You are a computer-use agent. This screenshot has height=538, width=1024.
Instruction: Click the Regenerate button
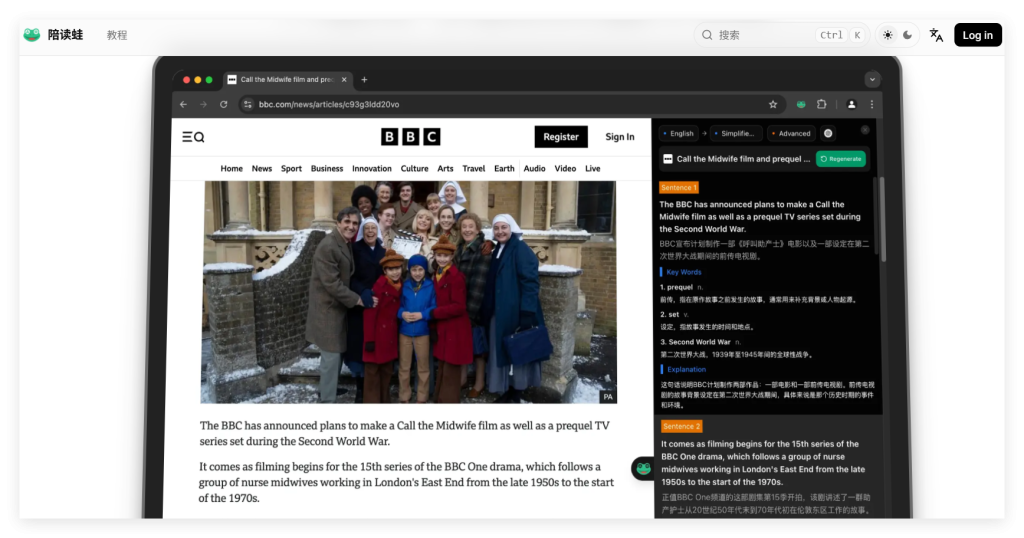pos(841,159)
